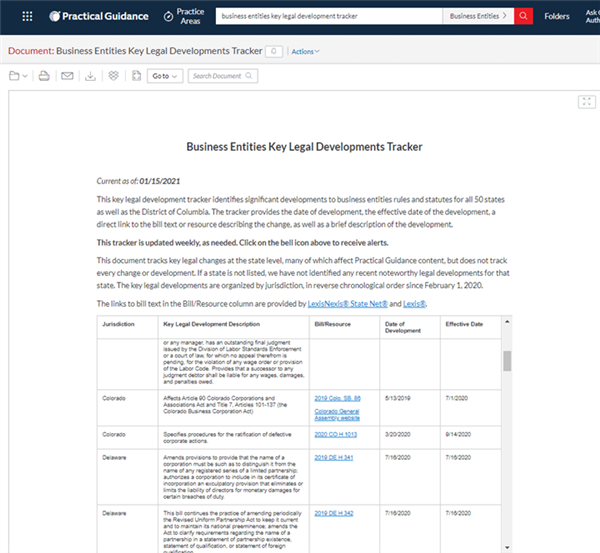The width and height of the screenshot is (600, 553).
Task: Click the document copy icon in the toolbar
Action: [136, 76]
